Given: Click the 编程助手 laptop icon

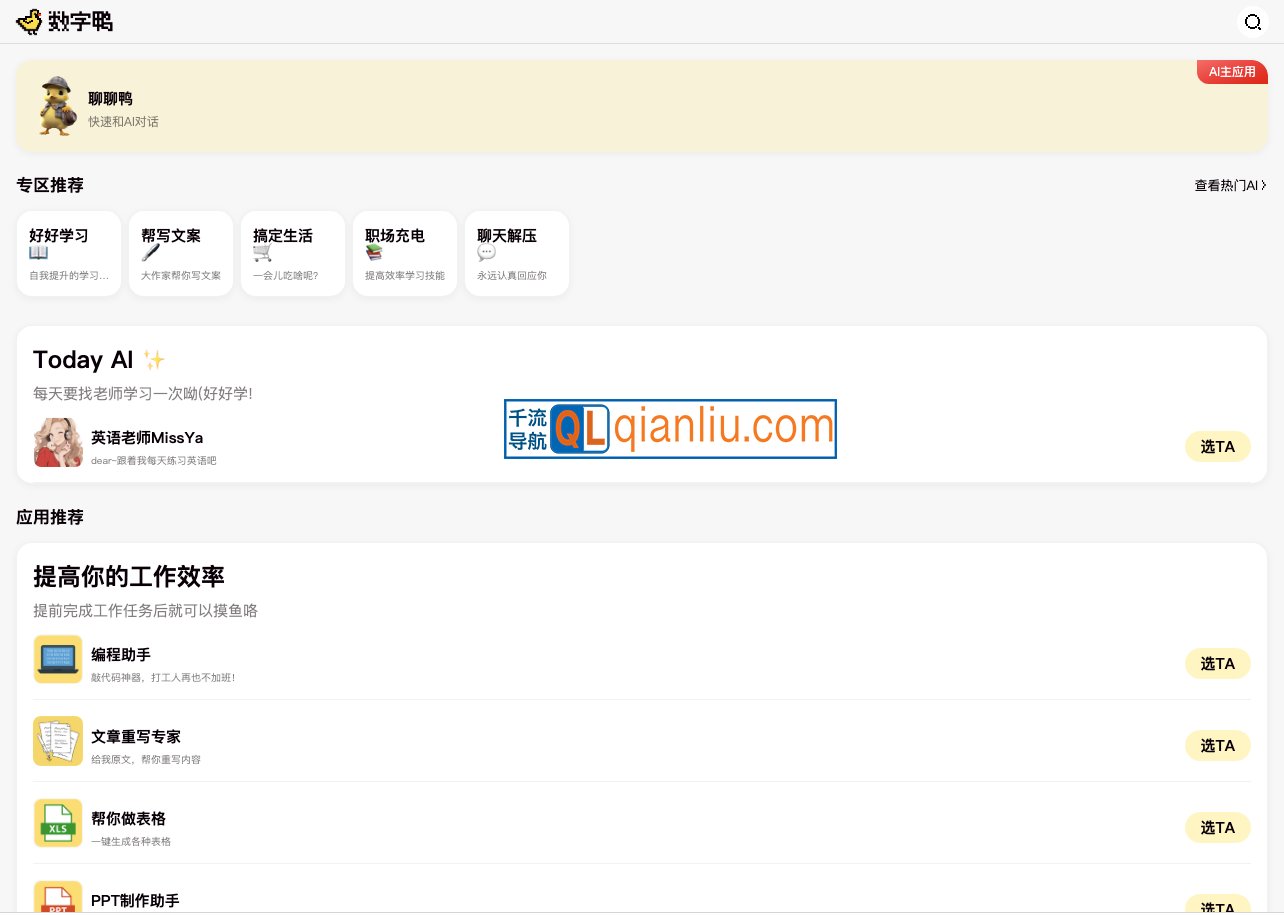Looking at the screenshot, I should 58,659.
